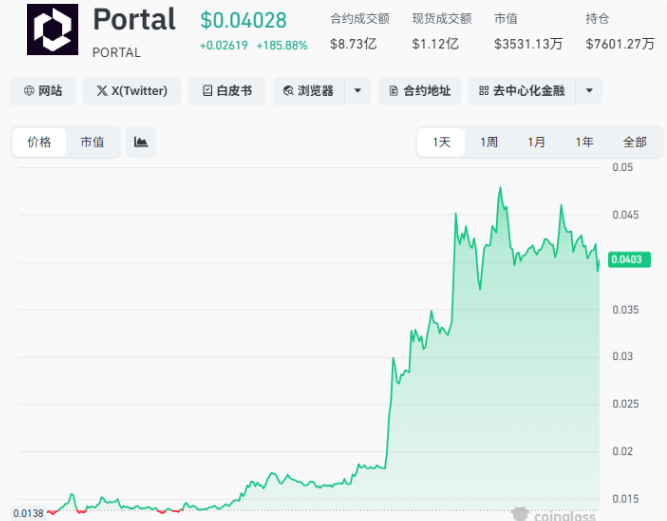Click the 持仓 value $7601.27万

tap(620, 44)
